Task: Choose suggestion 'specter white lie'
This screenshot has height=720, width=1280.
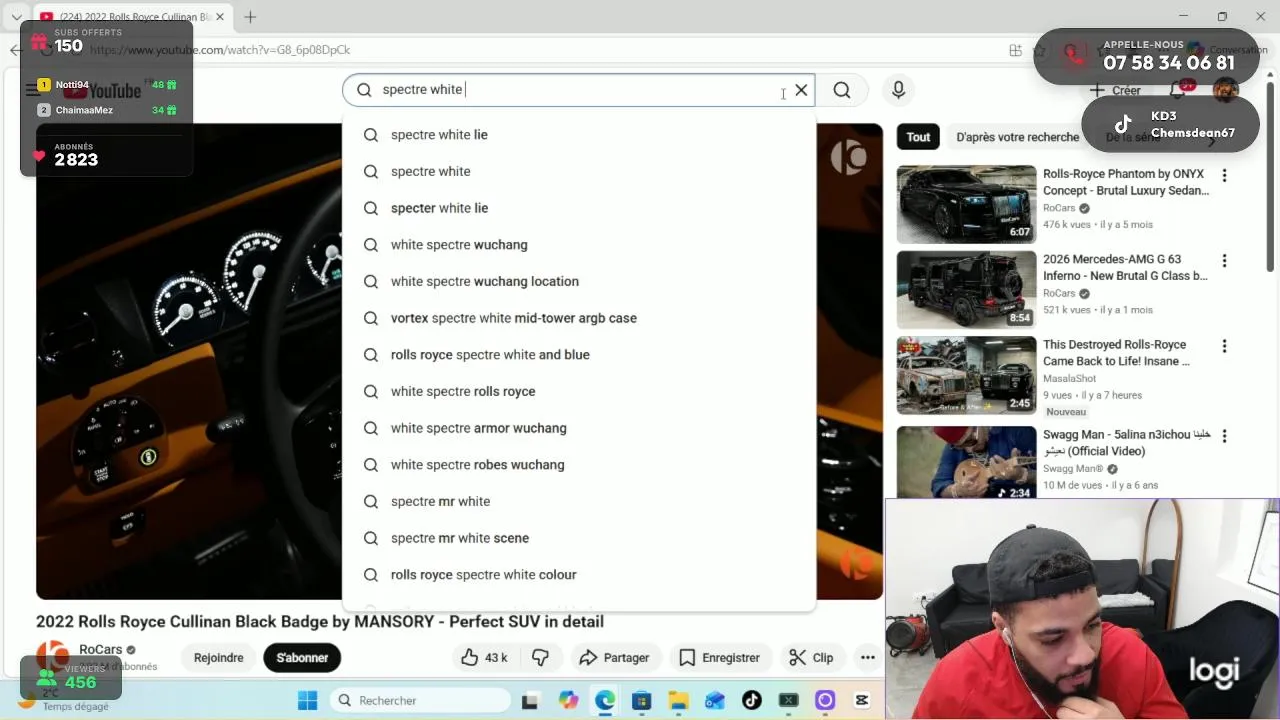Action: 579,208
